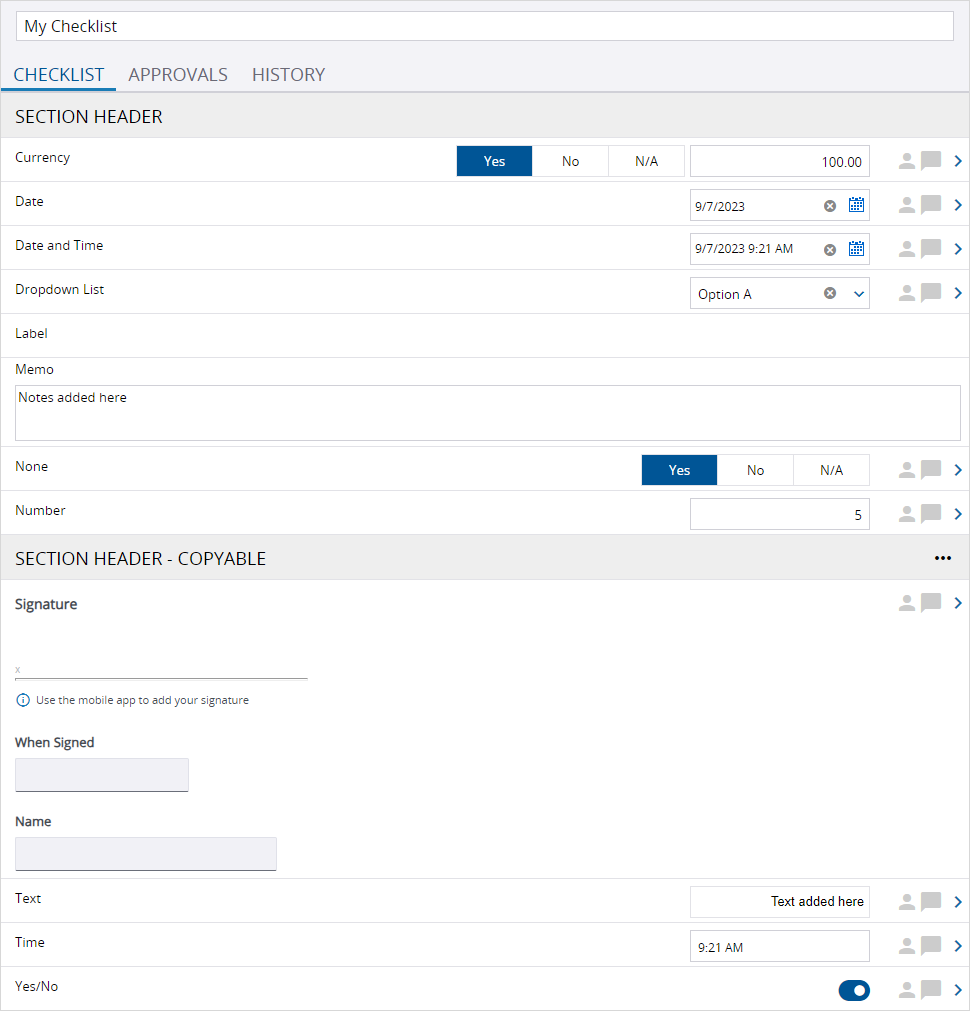
Task: Click comment icon on Signature row
Action: click(x=931, y=603)
